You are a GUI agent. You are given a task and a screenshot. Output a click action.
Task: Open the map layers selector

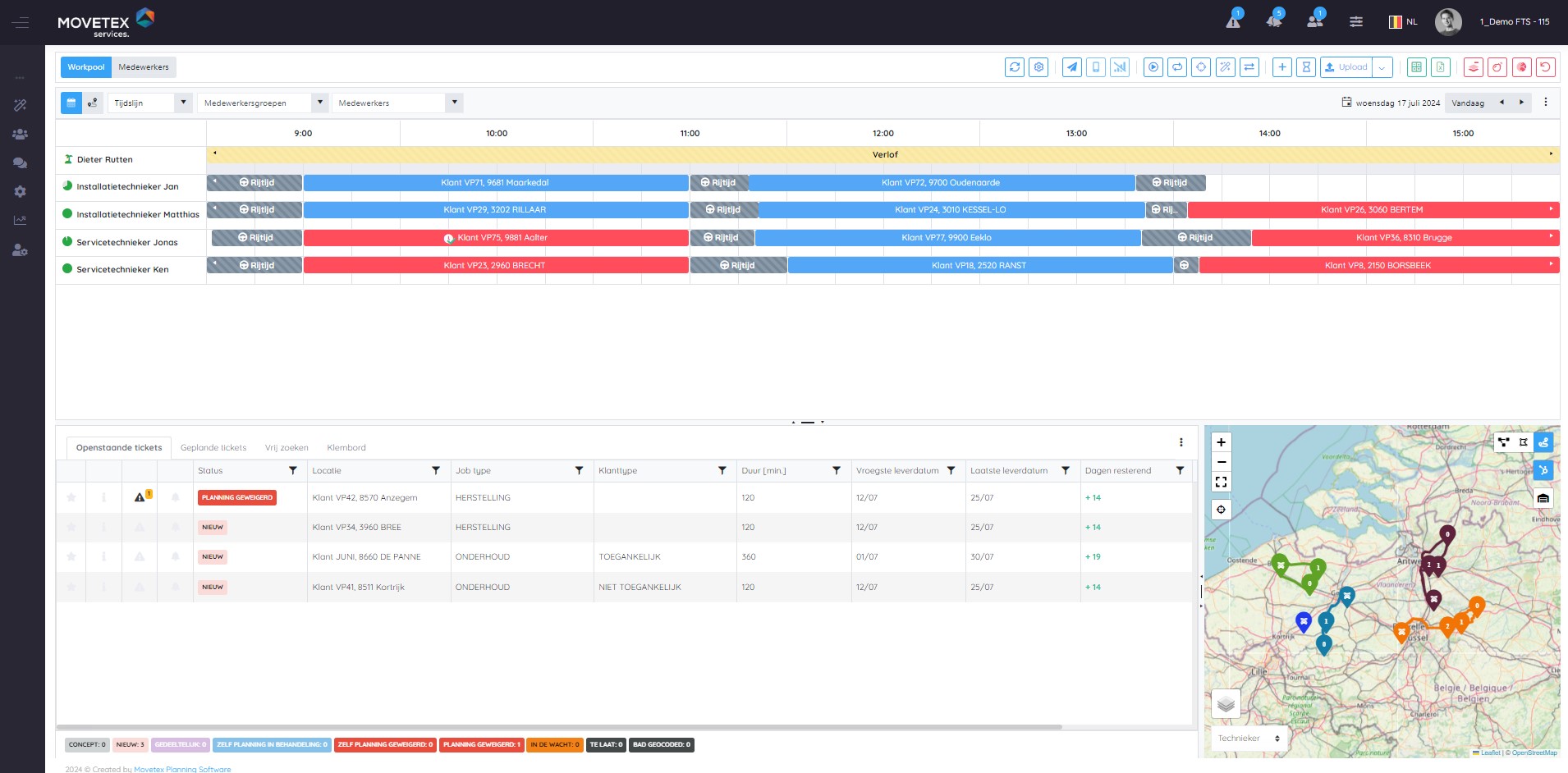coord(1226,703)
